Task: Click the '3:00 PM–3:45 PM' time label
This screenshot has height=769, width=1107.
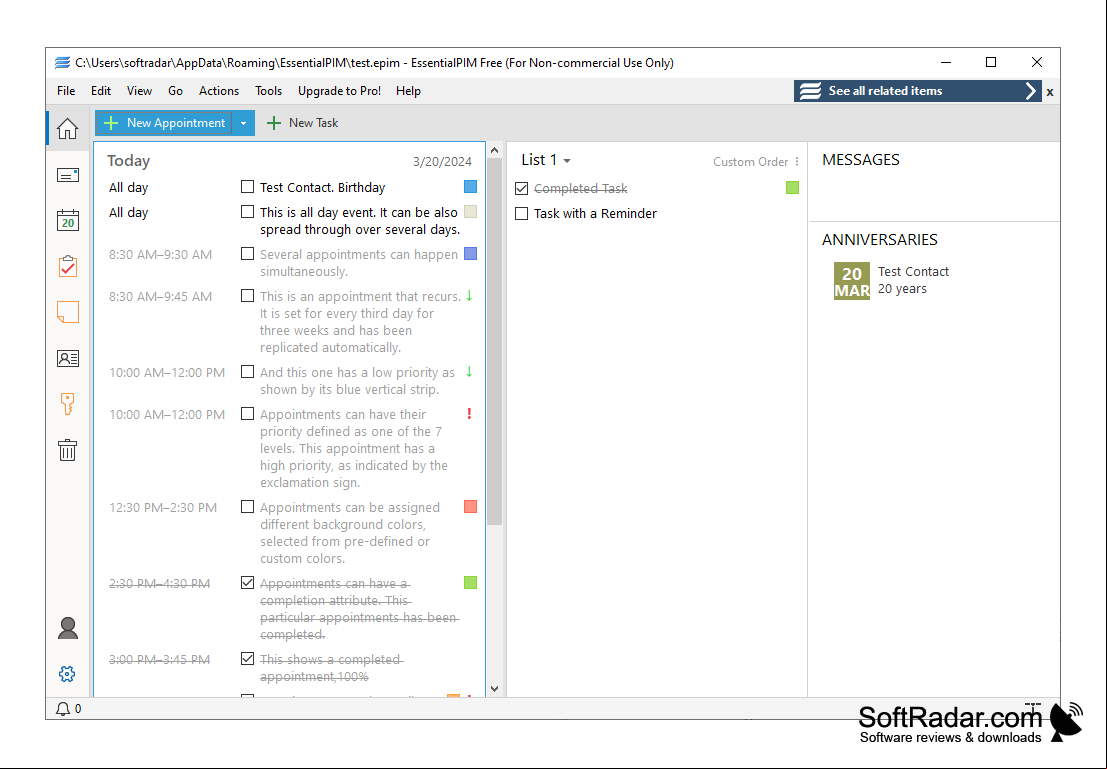Action: pyautogui.click(x=160, y=660)
